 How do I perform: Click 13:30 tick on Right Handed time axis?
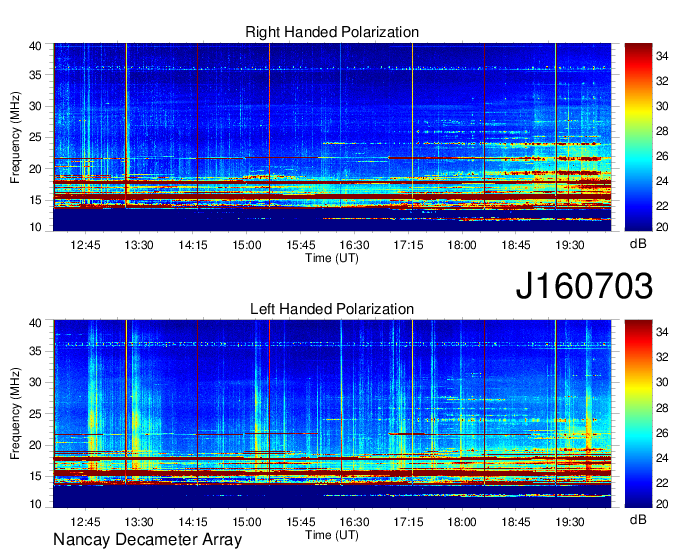pos(139,245)
